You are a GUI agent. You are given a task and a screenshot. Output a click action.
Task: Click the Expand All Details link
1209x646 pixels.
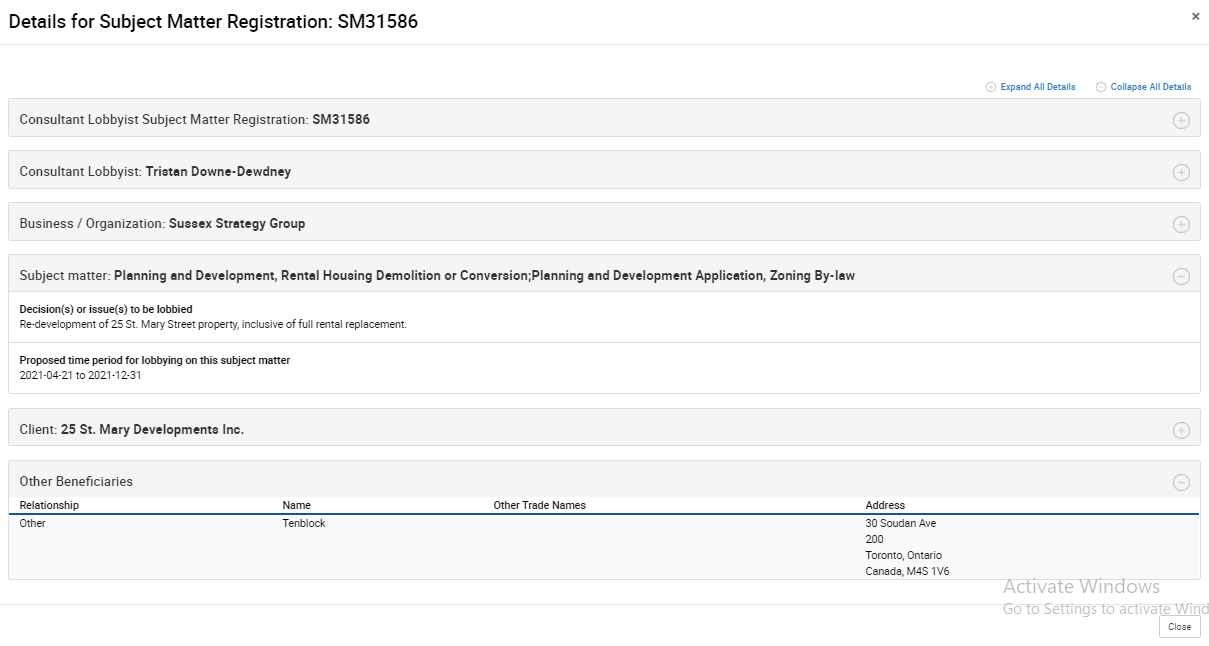click(x=1037, y=87)
